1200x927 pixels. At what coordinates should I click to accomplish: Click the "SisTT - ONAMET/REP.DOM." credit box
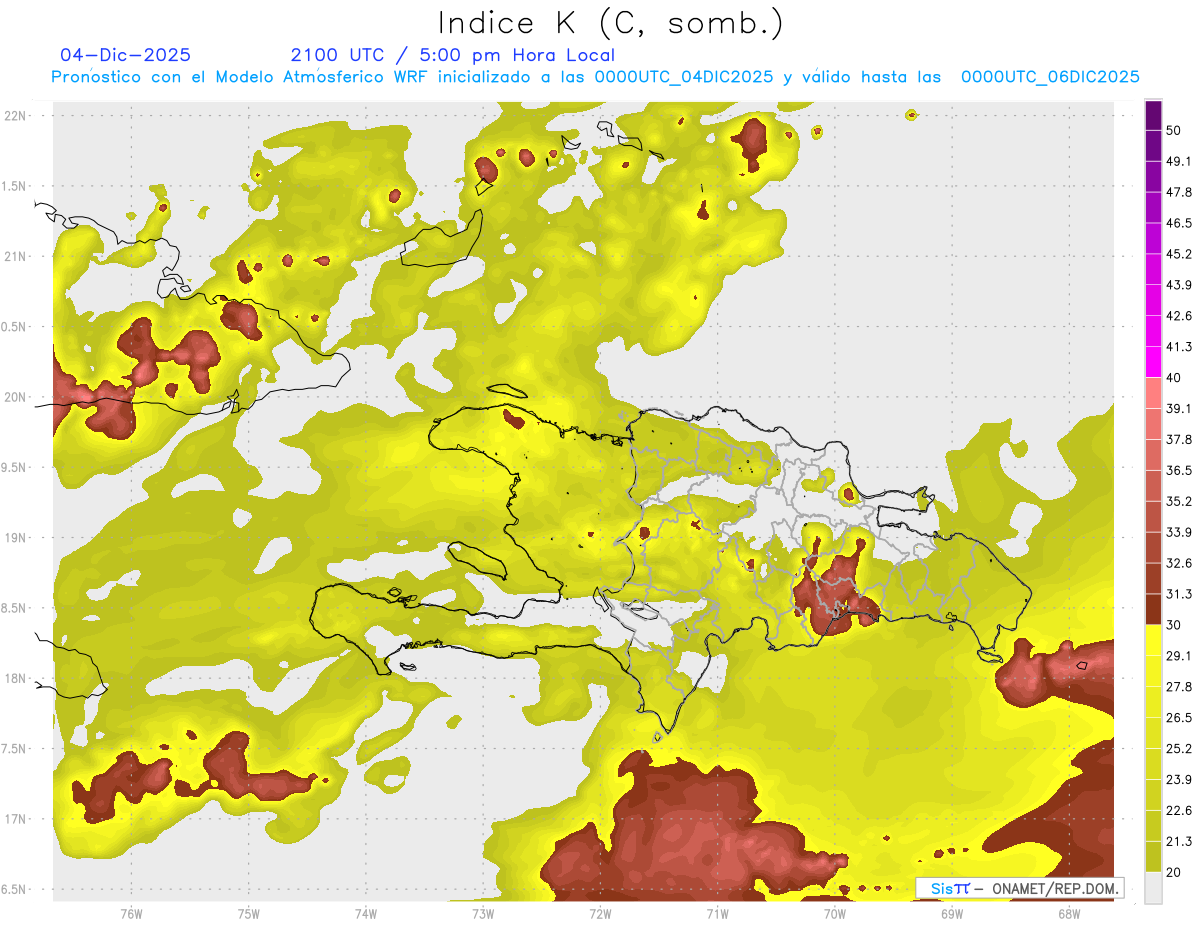tap(1020, 888)
